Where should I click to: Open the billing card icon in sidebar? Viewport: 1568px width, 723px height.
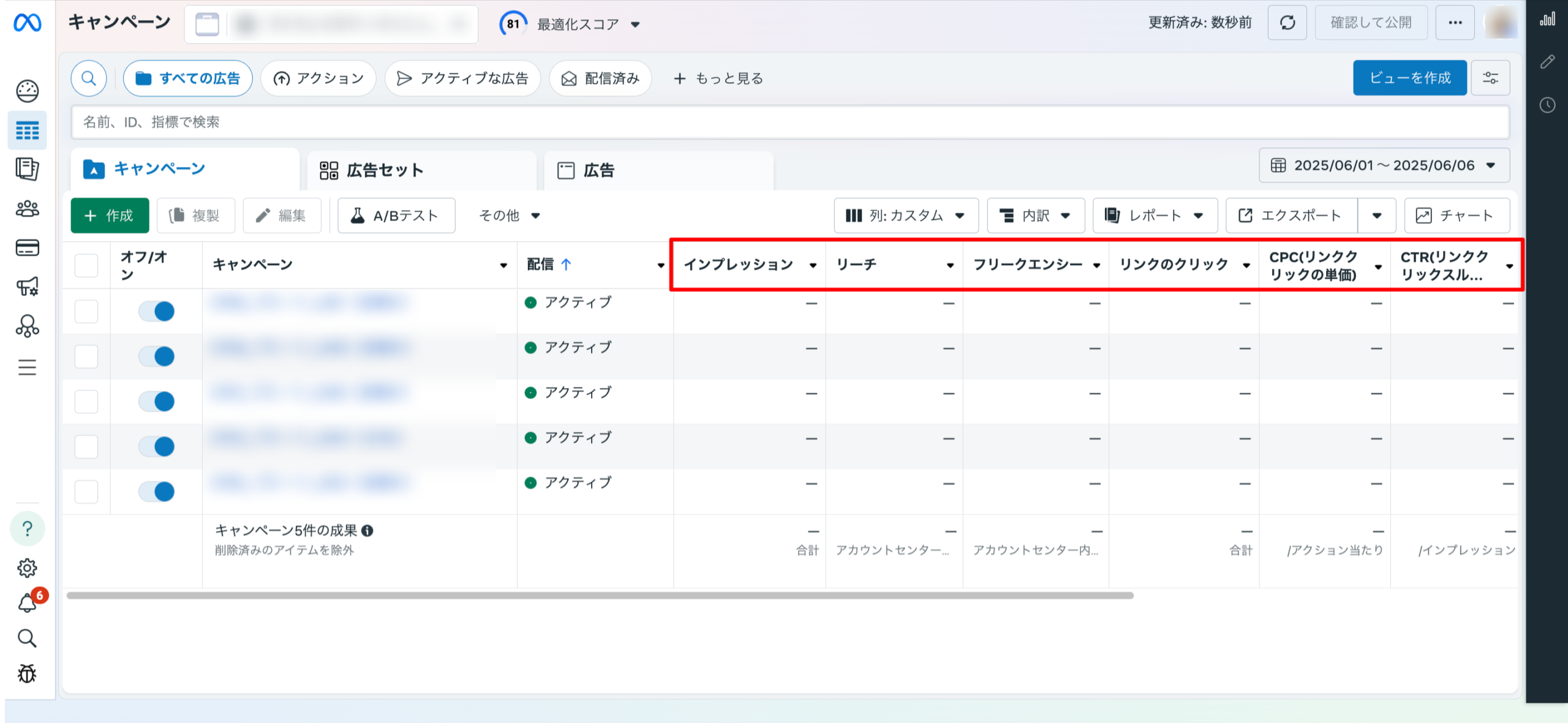pos(28,248)
